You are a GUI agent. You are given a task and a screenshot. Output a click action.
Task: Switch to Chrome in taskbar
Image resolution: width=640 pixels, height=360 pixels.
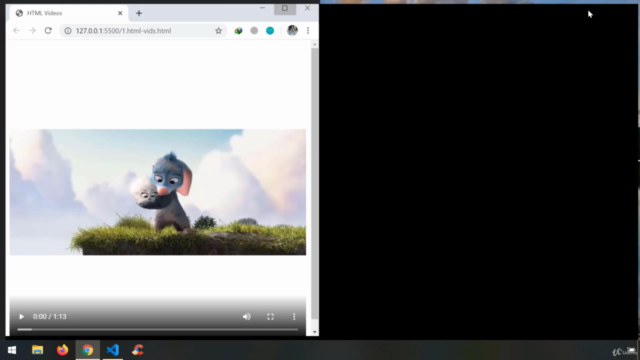pos(87,350)
